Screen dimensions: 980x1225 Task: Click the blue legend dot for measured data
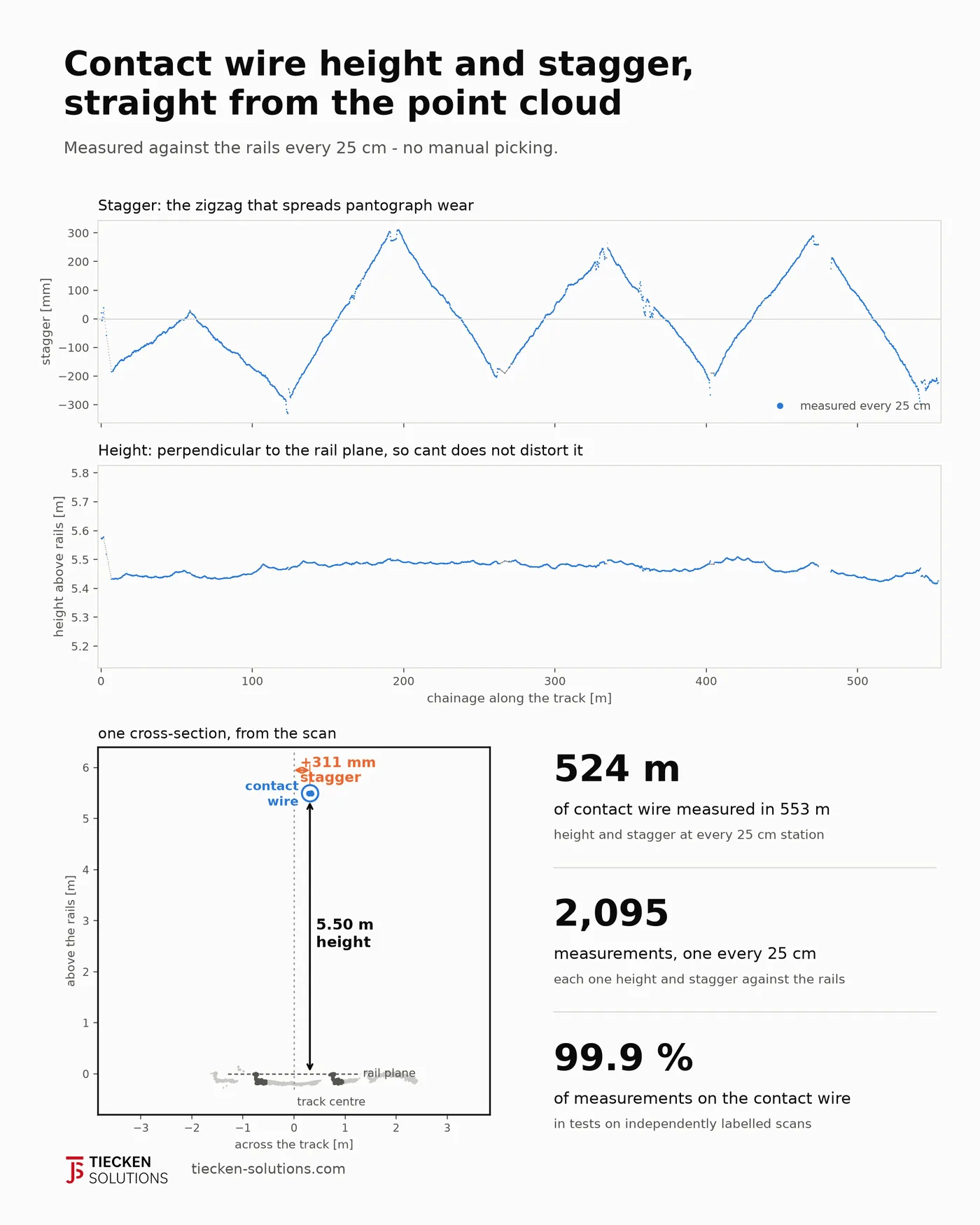[x=780, y=406]
